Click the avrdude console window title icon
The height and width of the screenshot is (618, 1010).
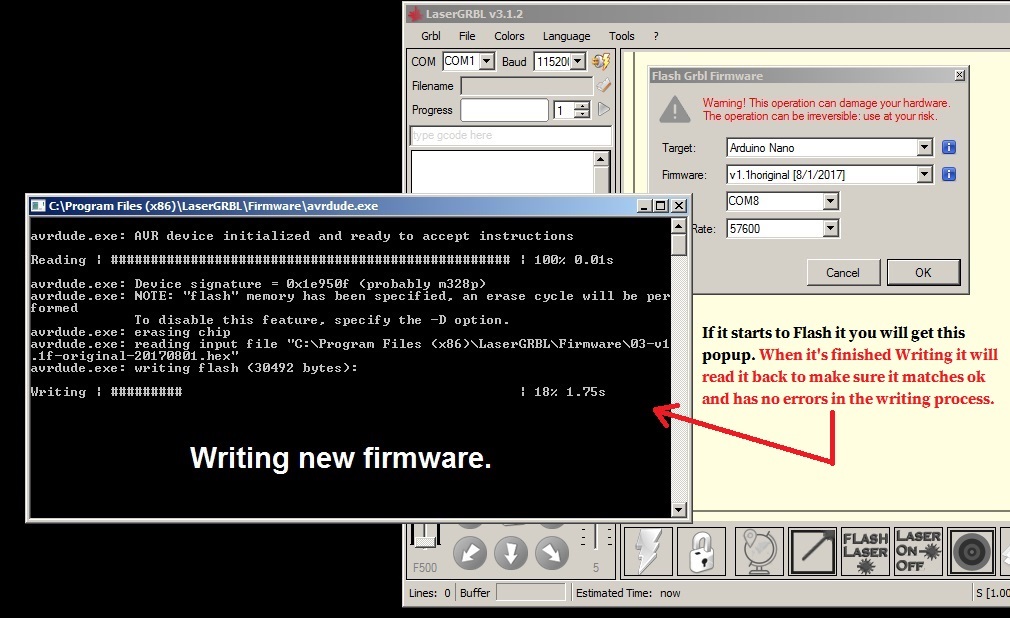point(38,206)
